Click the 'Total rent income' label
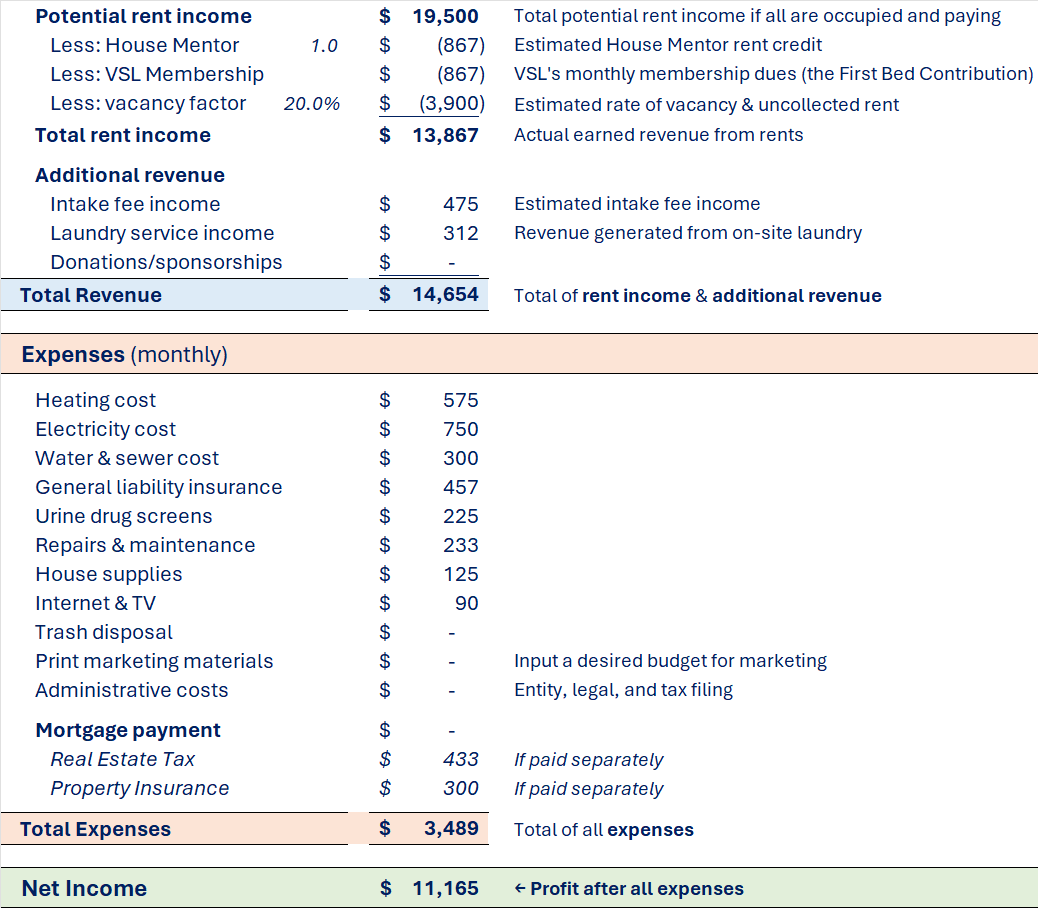This screenshot has width=1038, height=908. coord(122,135)
